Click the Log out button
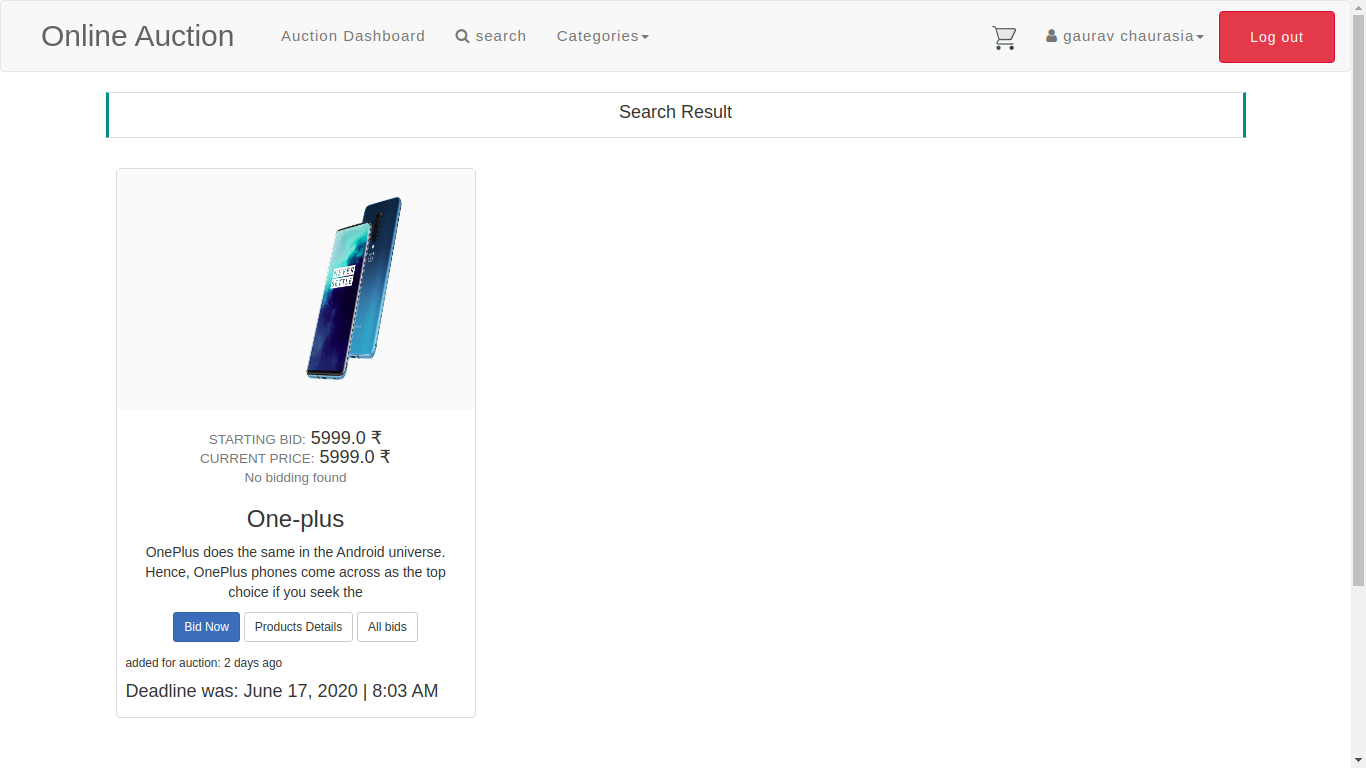The image size is (1366, 768). 1277,37
